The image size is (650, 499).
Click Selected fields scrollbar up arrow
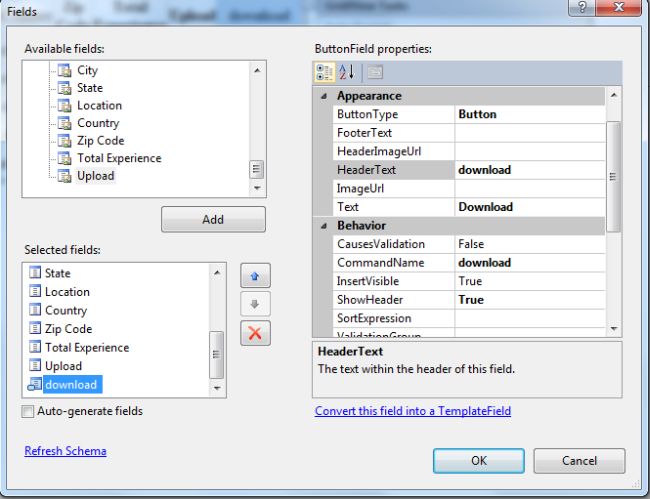pyautogui.click(x=217, y=273)
